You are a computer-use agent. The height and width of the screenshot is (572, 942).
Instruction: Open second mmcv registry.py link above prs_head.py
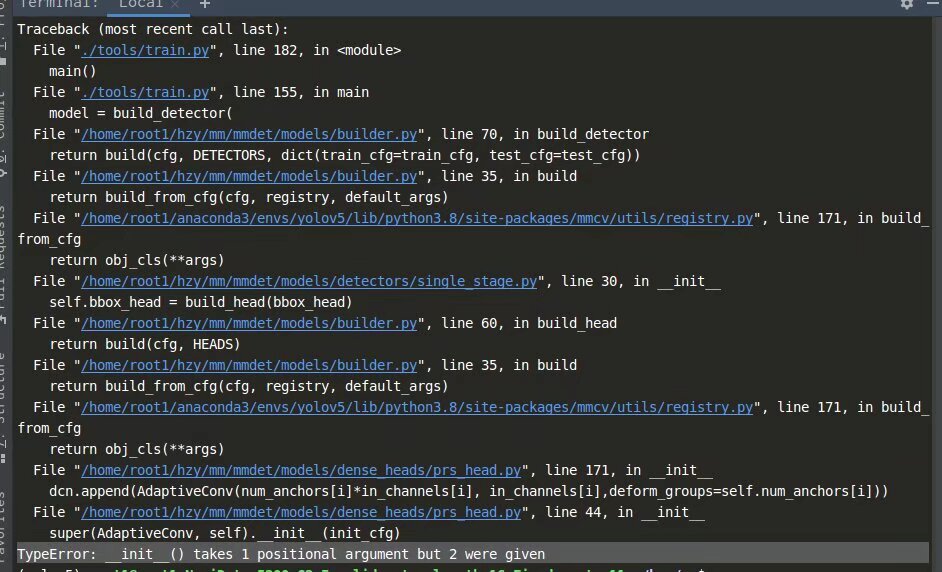(417, 407)
